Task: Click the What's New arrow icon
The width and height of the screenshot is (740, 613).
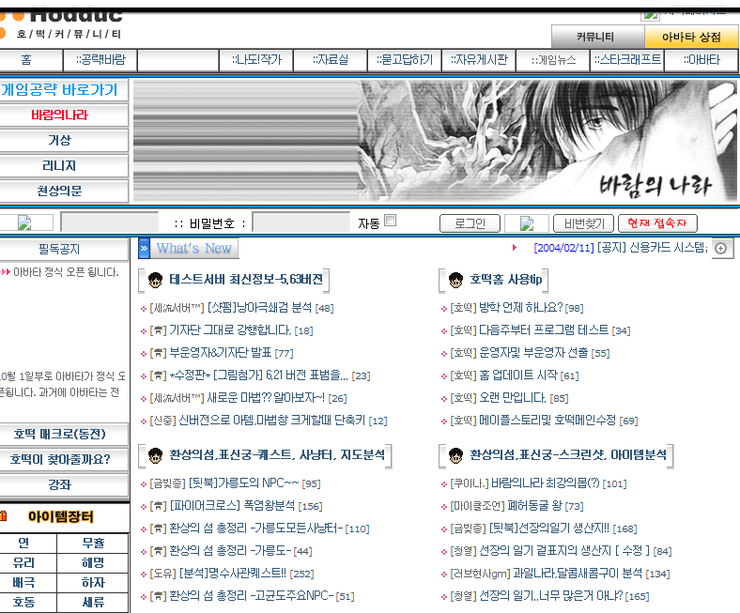Action: (x=144, y=248)
